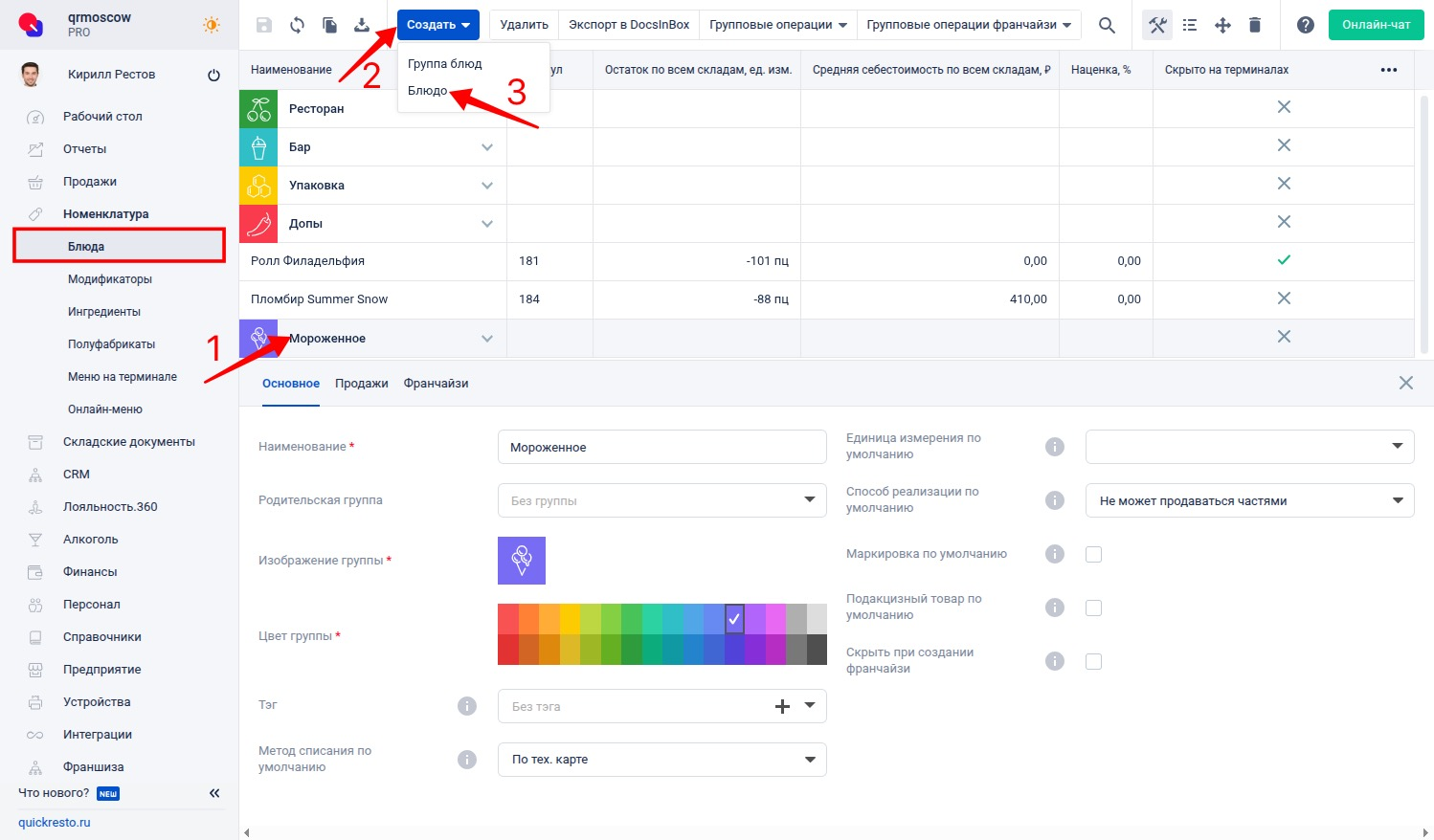Click the plus icon in Тэг field
This screenshot has height=840, width=1434.
[782, 706]
